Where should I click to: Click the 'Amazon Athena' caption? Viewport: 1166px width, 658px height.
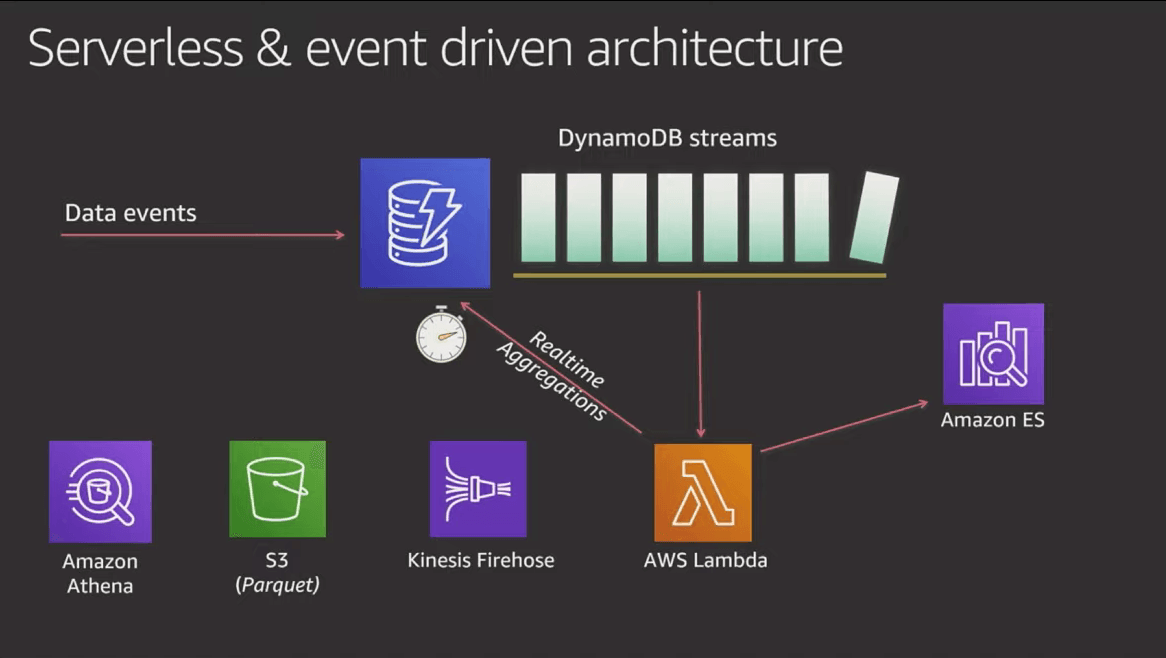point(100,573)
